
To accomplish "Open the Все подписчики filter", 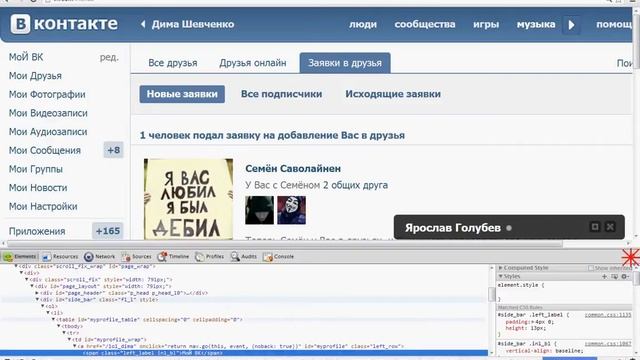I will click(281, 94).
